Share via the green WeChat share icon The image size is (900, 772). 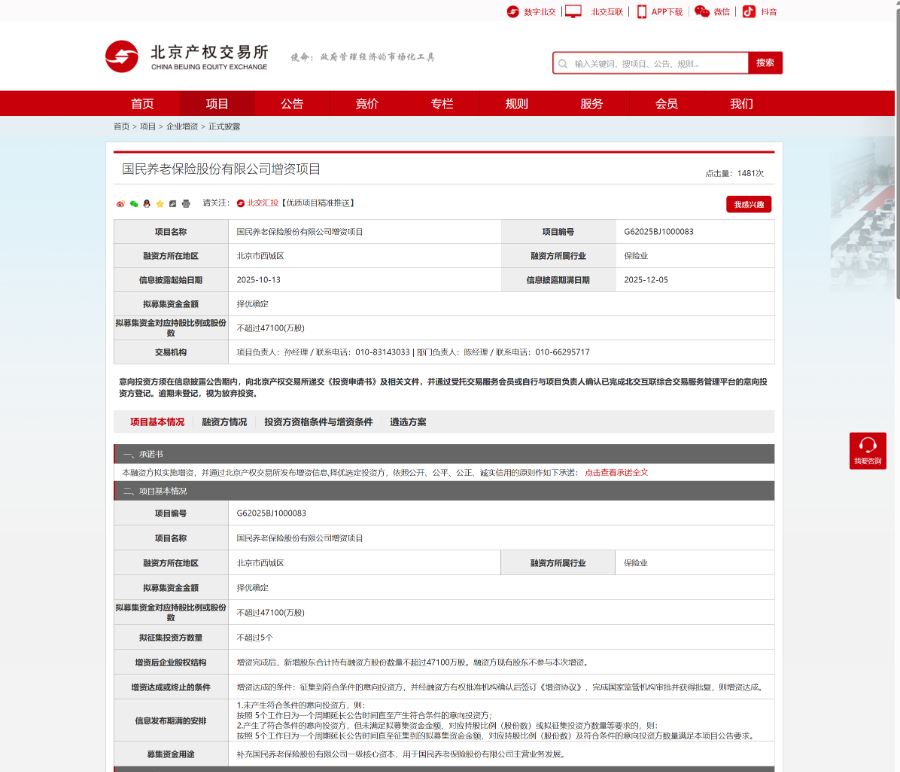133,204
